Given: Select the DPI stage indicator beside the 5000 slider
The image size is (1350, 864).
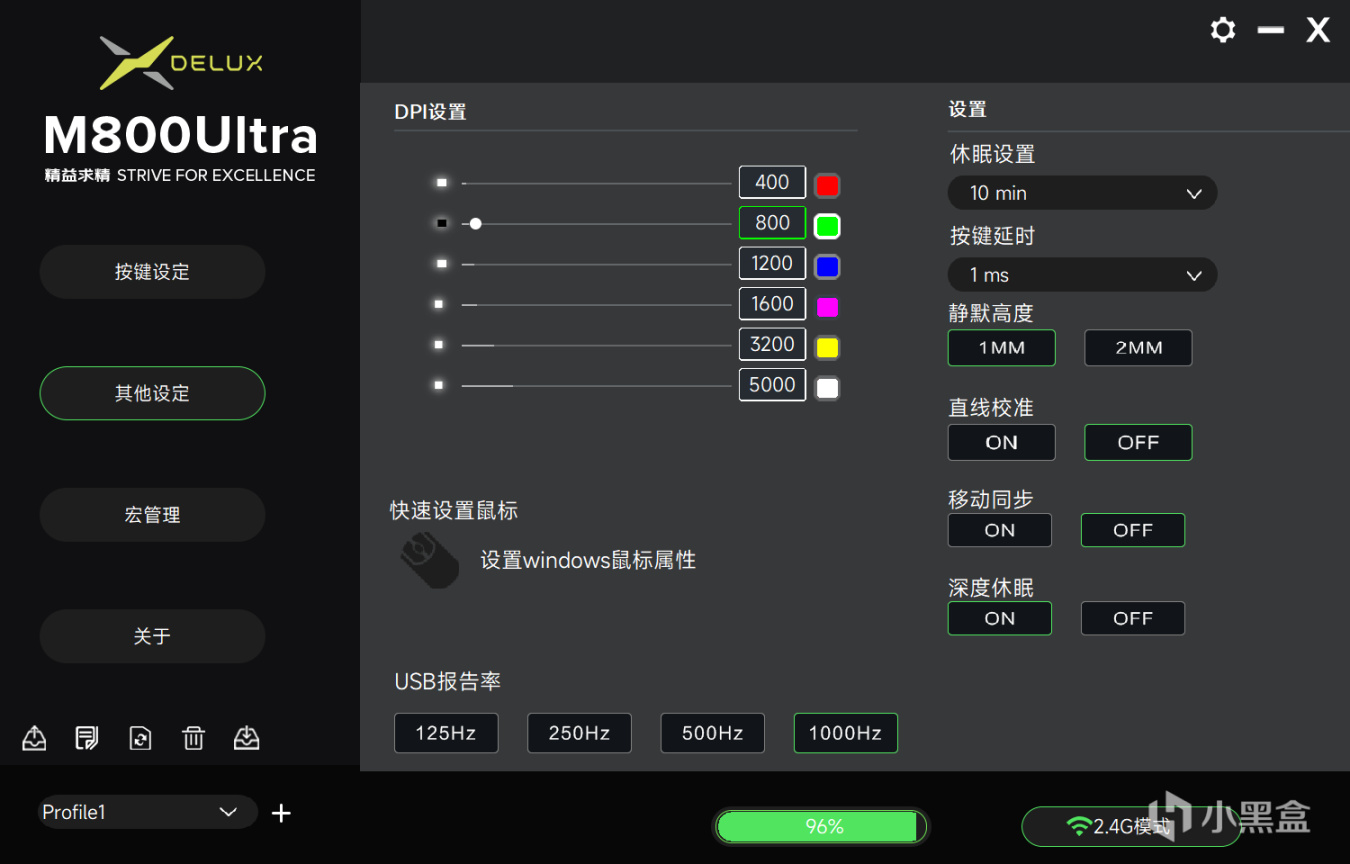Looking at the screenshot, I should [439, 385].
